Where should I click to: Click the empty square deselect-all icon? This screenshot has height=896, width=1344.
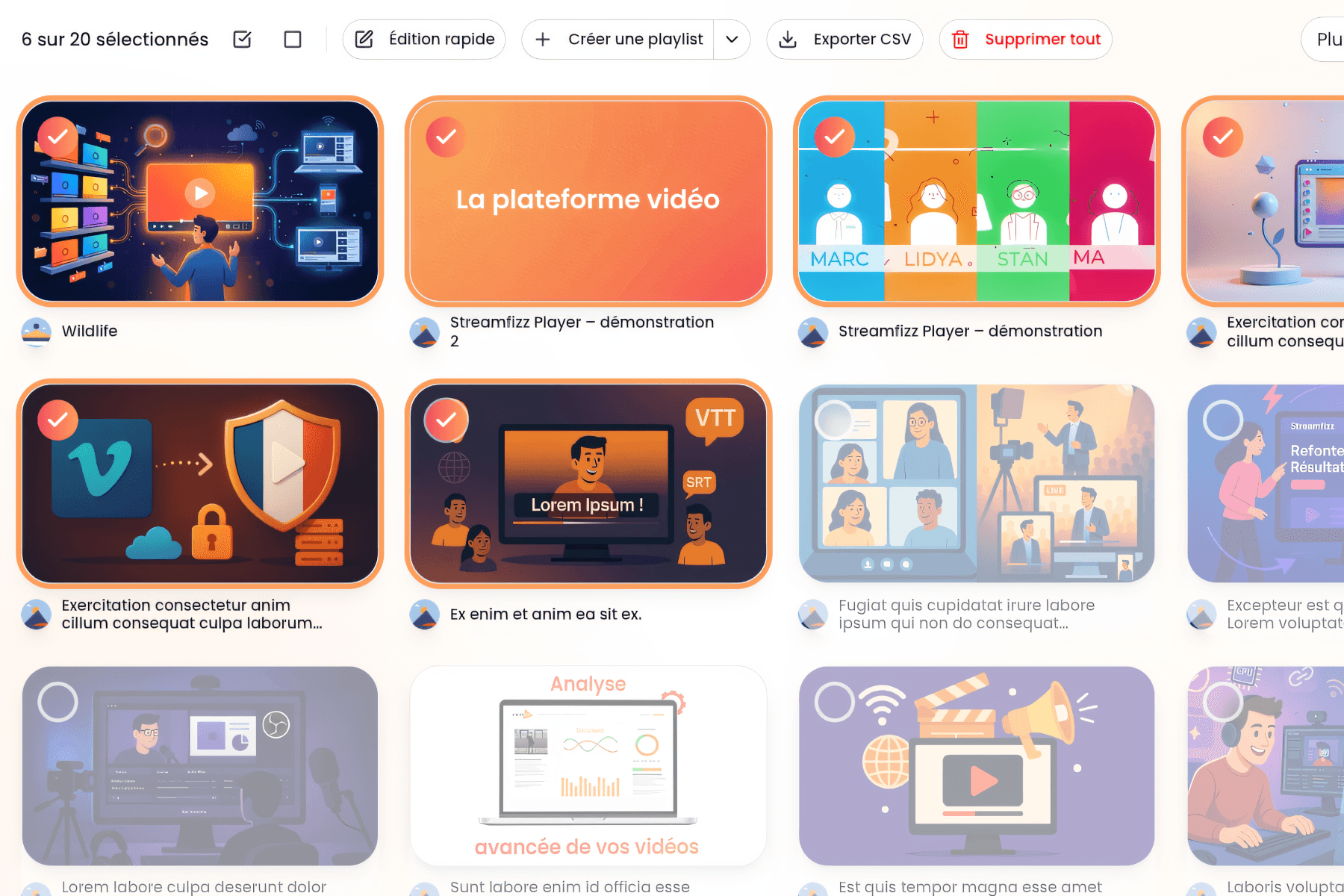point(292,39)
